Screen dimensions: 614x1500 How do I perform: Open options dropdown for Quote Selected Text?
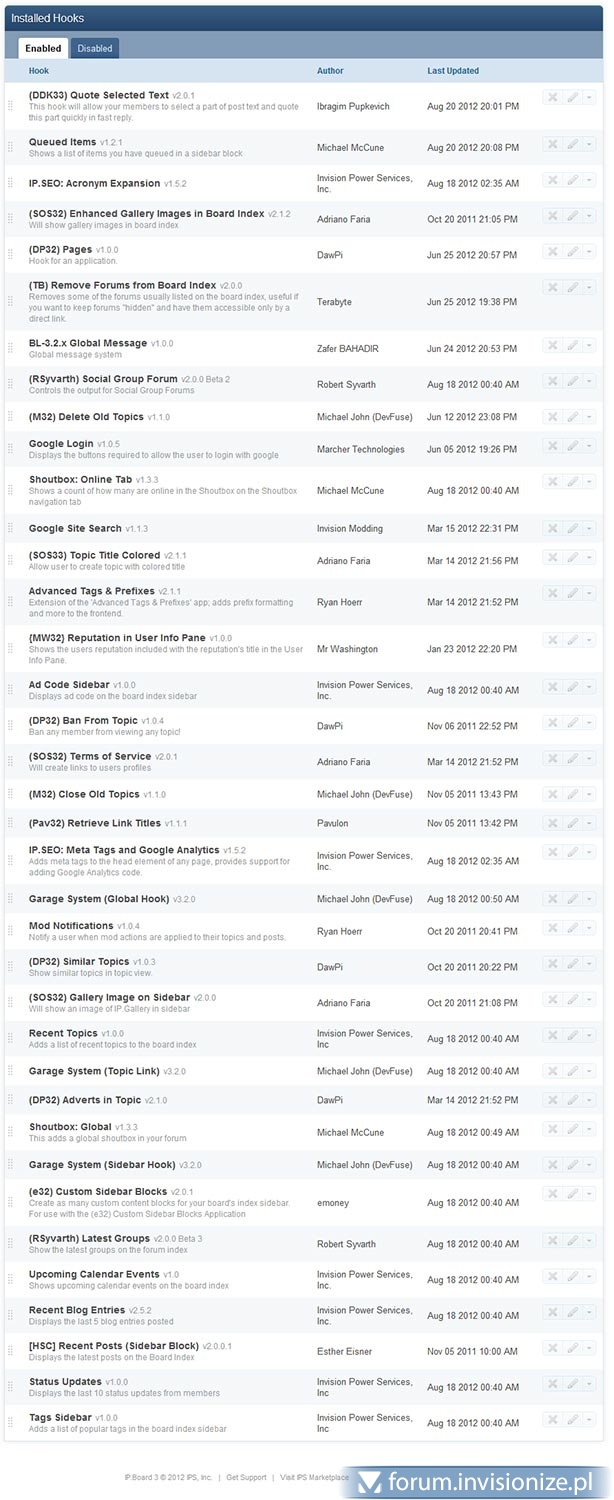pos(588,97)
